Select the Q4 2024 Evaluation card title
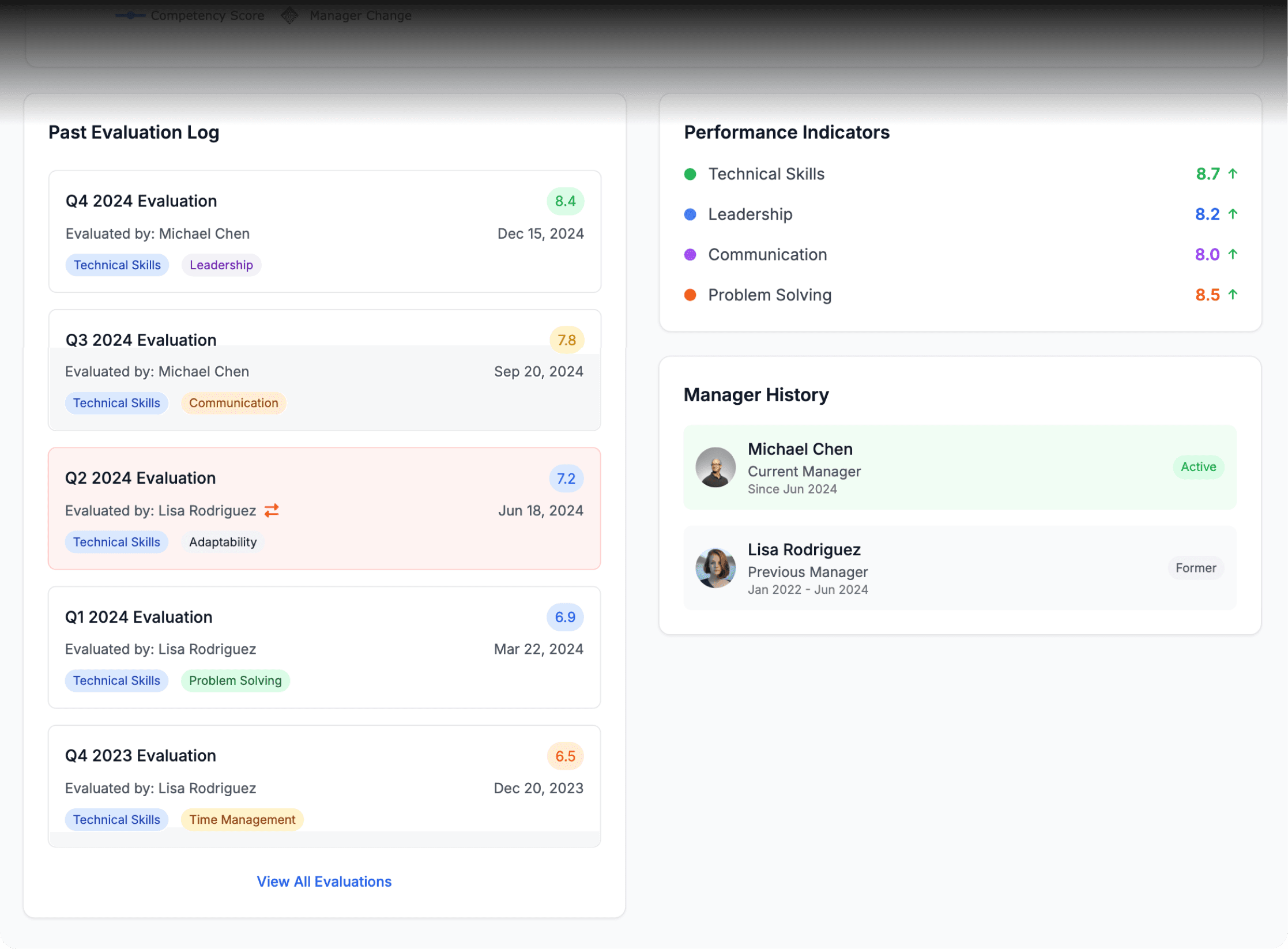 (x=141, y=201)
